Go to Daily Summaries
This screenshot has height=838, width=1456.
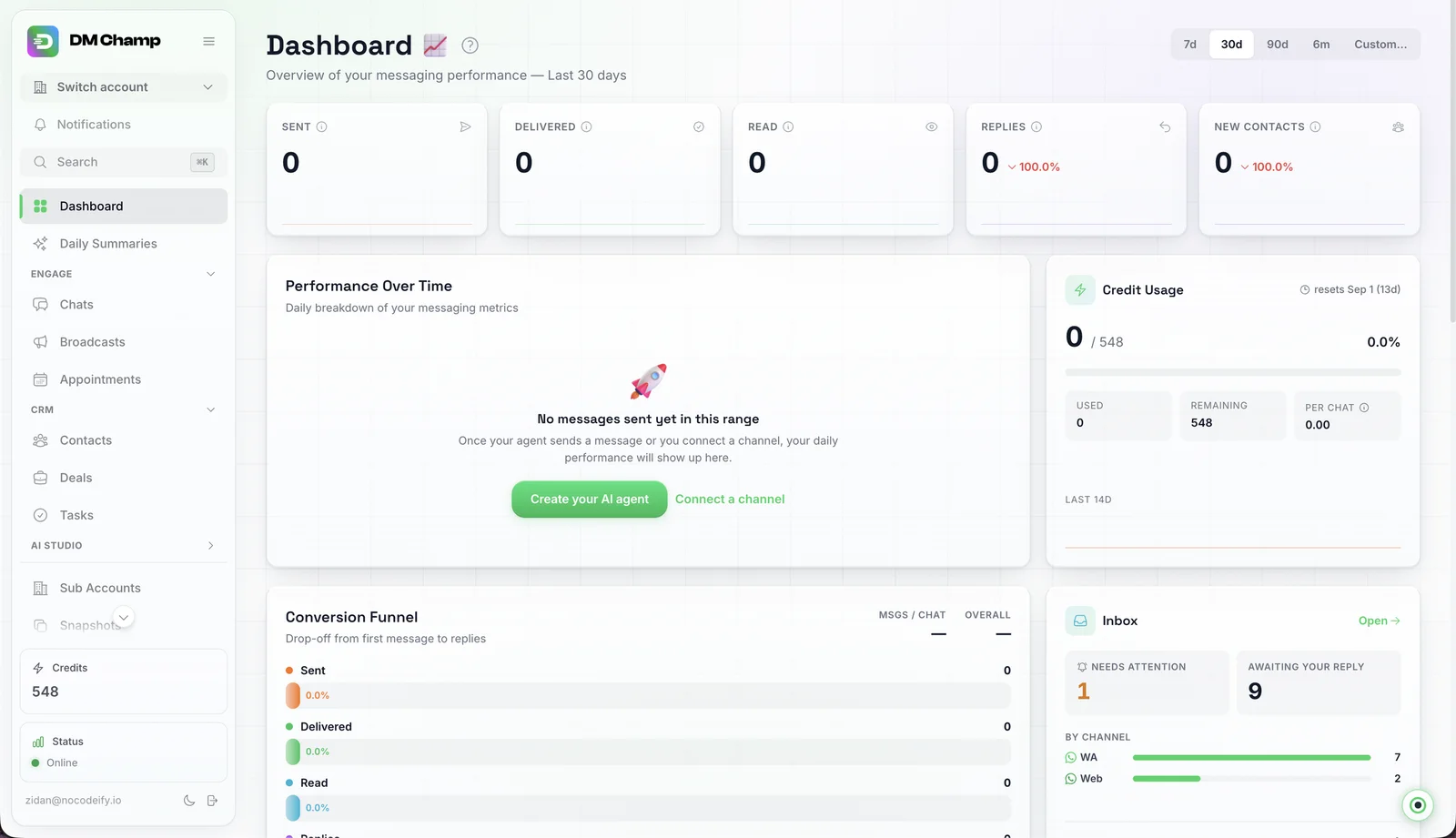(124, 244)
